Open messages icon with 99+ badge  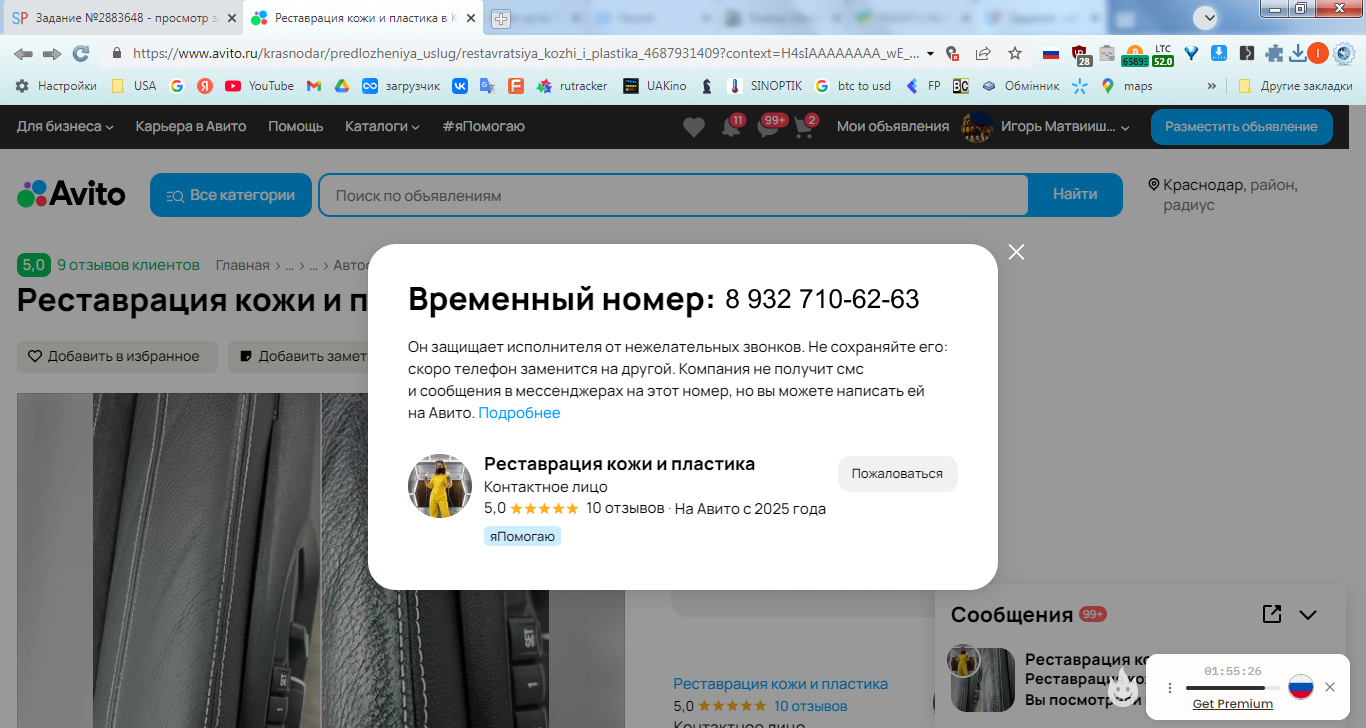[768, 128]
